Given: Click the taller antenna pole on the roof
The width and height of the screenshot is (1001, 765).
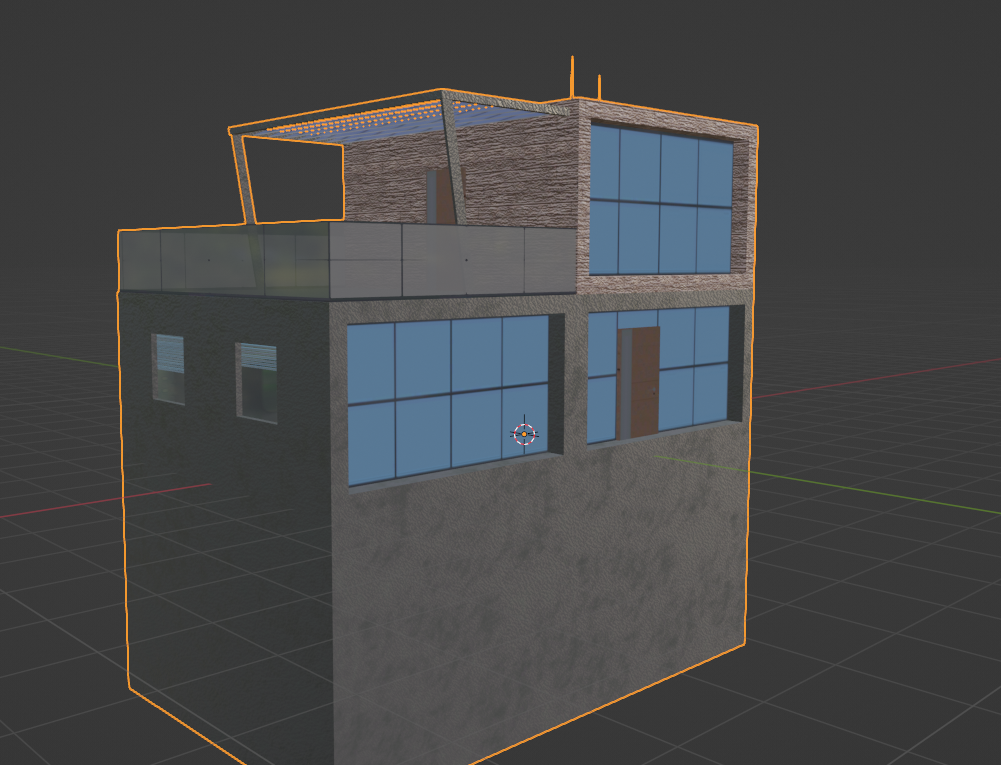Looking at the screenshot, I should click(572, 77).
